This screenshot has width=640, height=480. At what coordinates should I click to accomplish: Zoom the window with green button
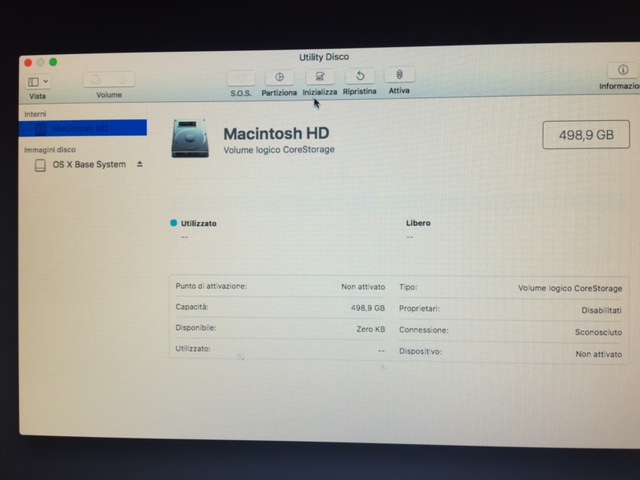tap(53, 62)
